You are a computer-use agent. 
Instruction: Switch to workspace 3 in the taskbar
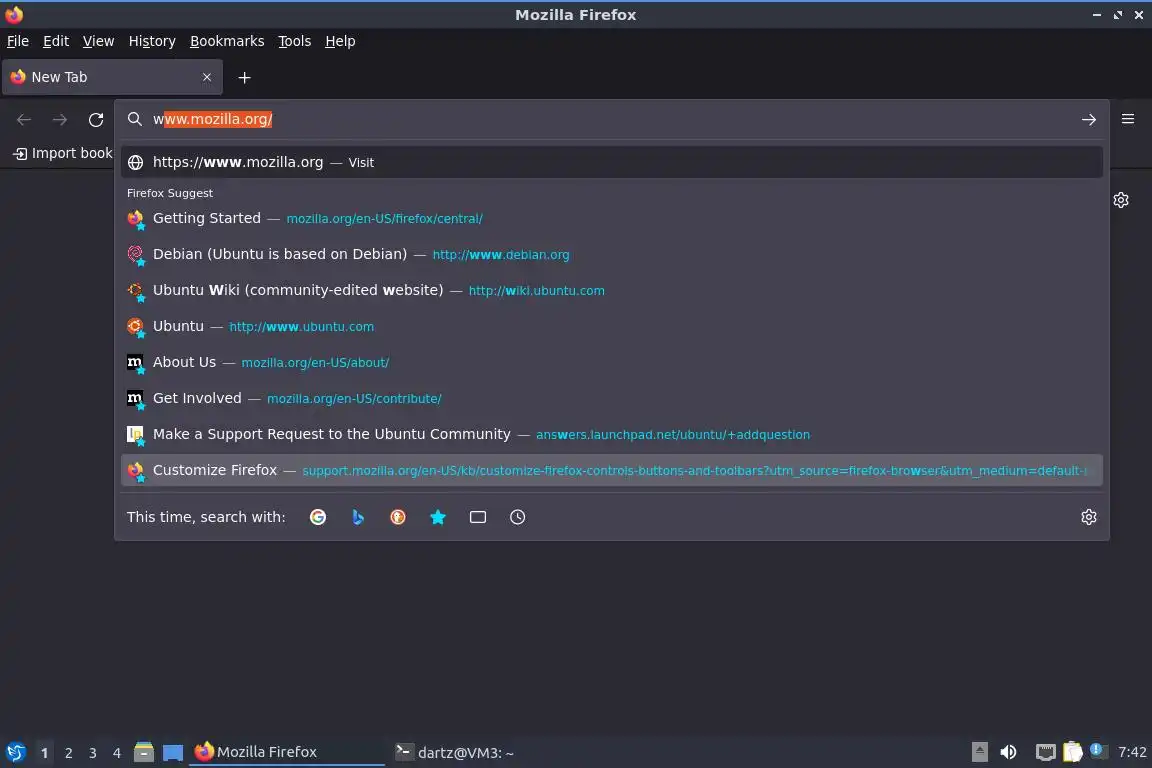point(93,753)
